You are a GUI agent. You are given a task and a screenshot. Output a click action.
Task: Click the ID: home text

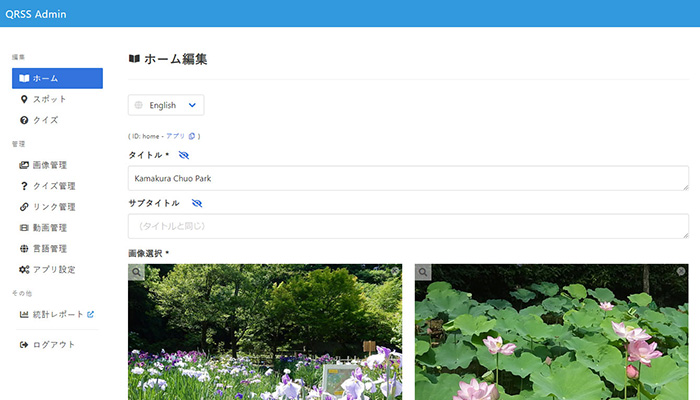tap(145, 136)
